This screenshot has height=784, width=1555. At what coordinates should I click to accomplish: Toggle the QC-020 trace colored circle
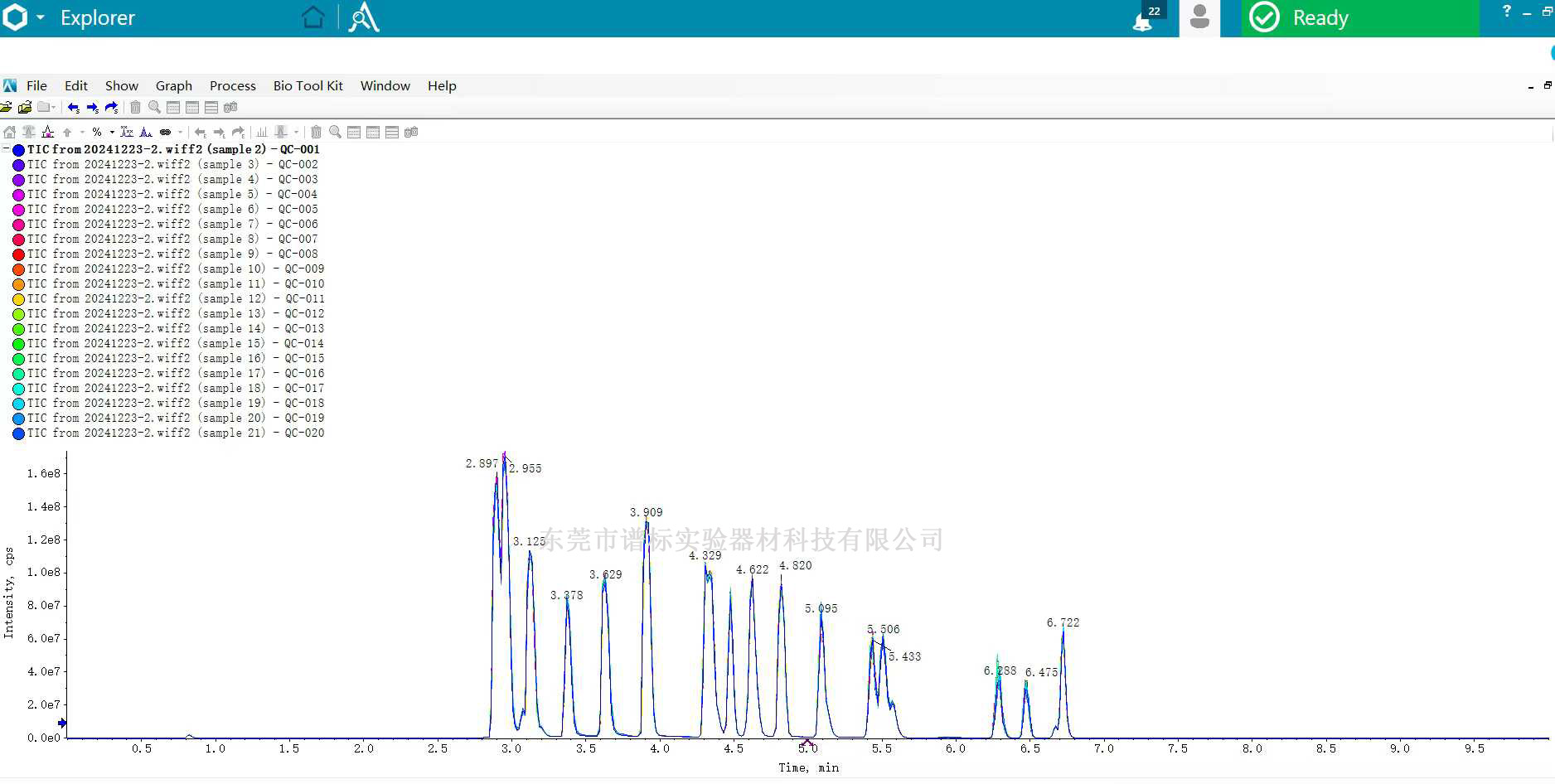pos(18,433)
